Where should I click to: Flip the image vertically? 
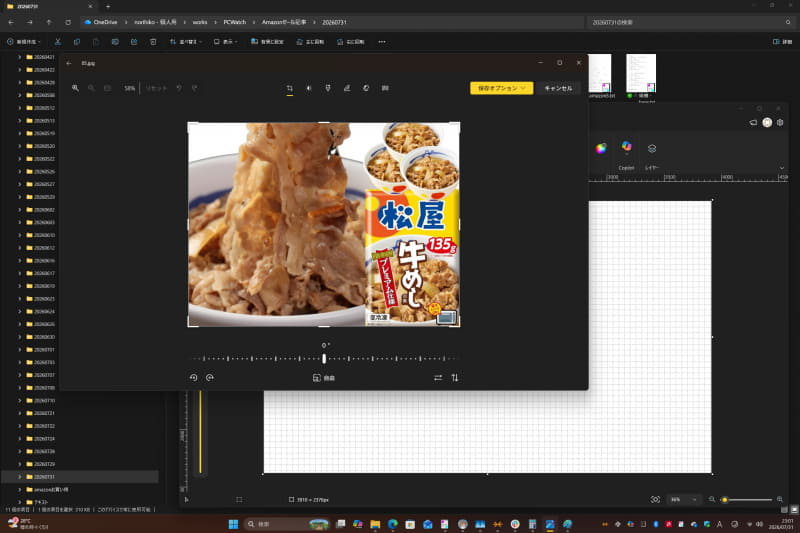[455, 378]
